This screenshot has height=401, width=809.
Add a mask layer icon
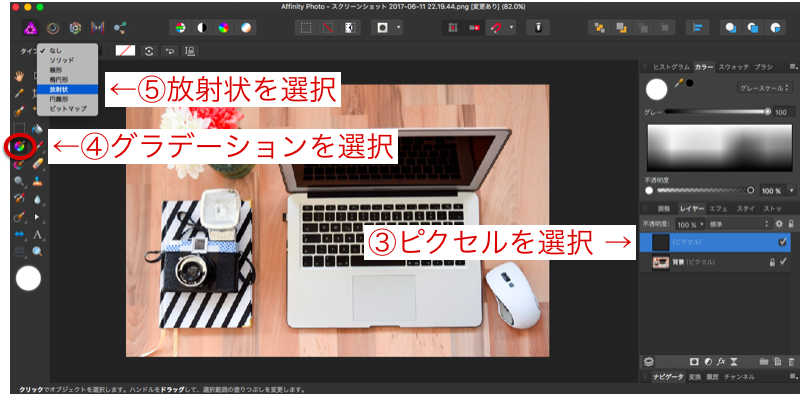[693, 361]
